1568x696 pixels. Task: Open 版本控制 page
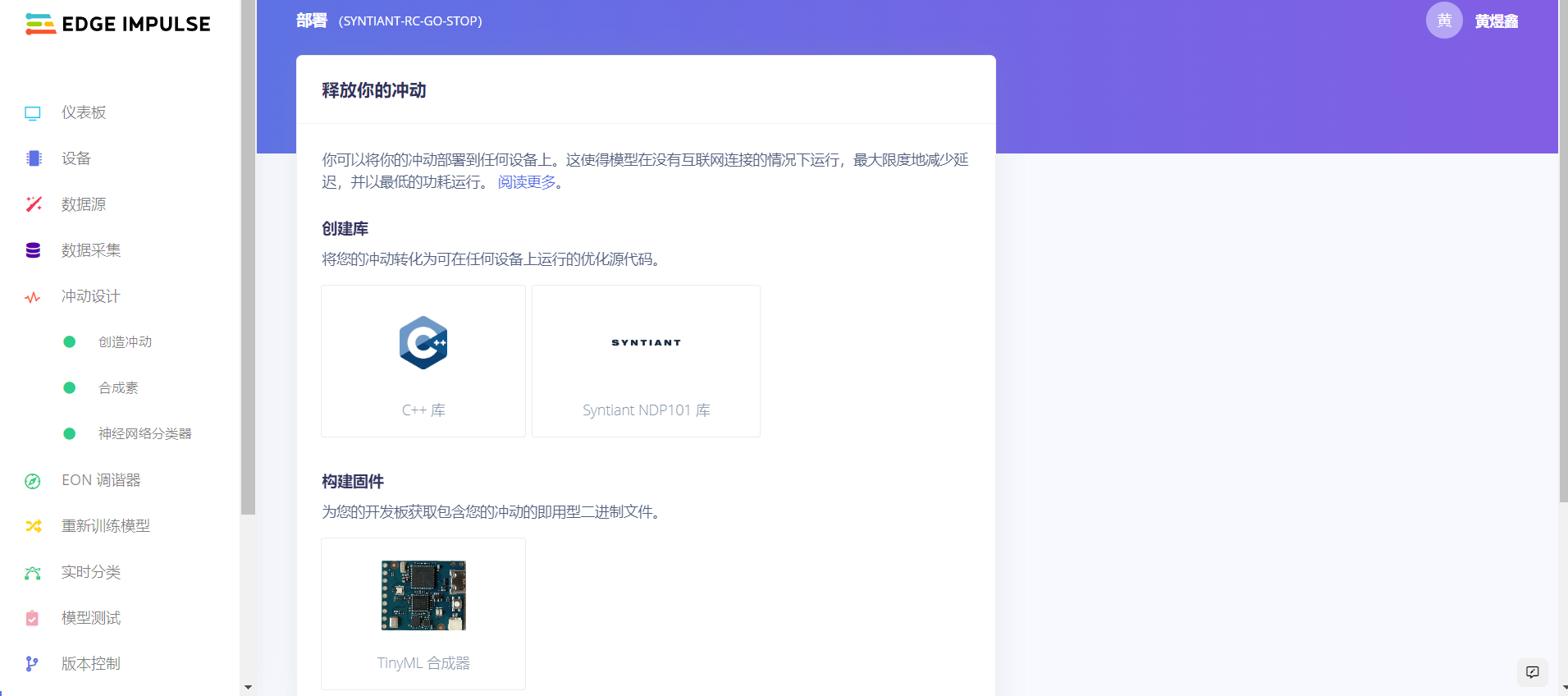[x=91, y=664]
